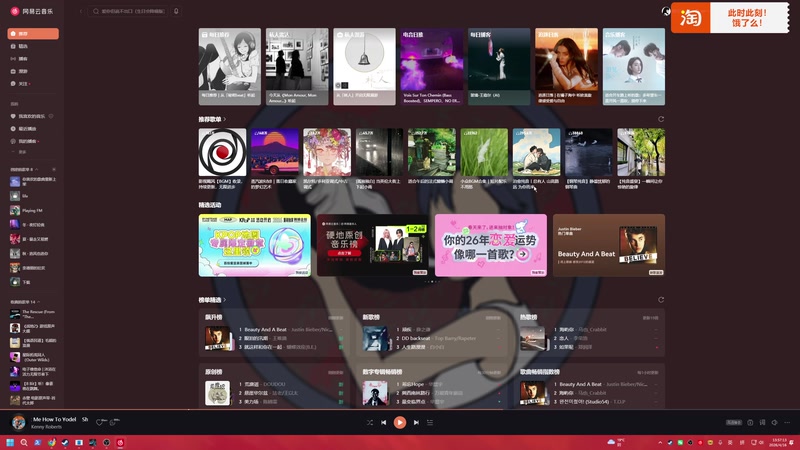Open the 精选 section in sidebar
The image size is (800, 450).
pos(33,46)
